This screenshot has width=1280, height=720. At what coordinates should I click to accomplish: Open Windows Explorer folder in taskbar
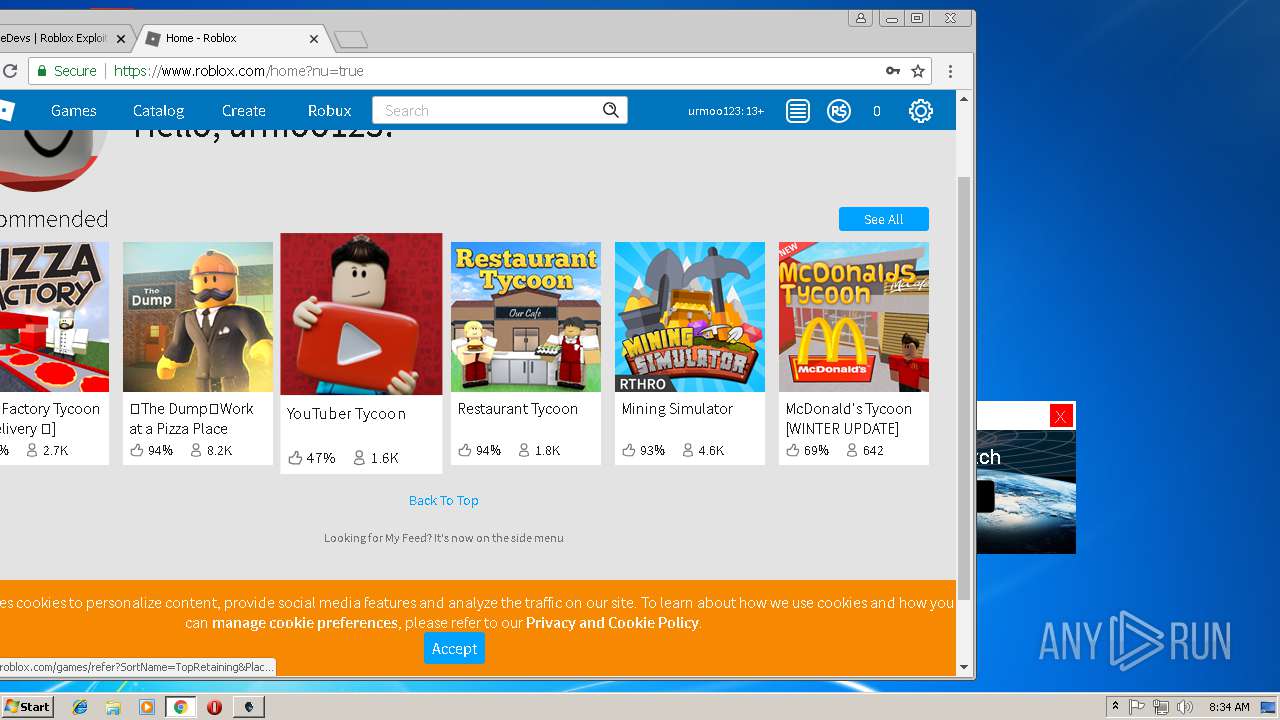(113, 707)
